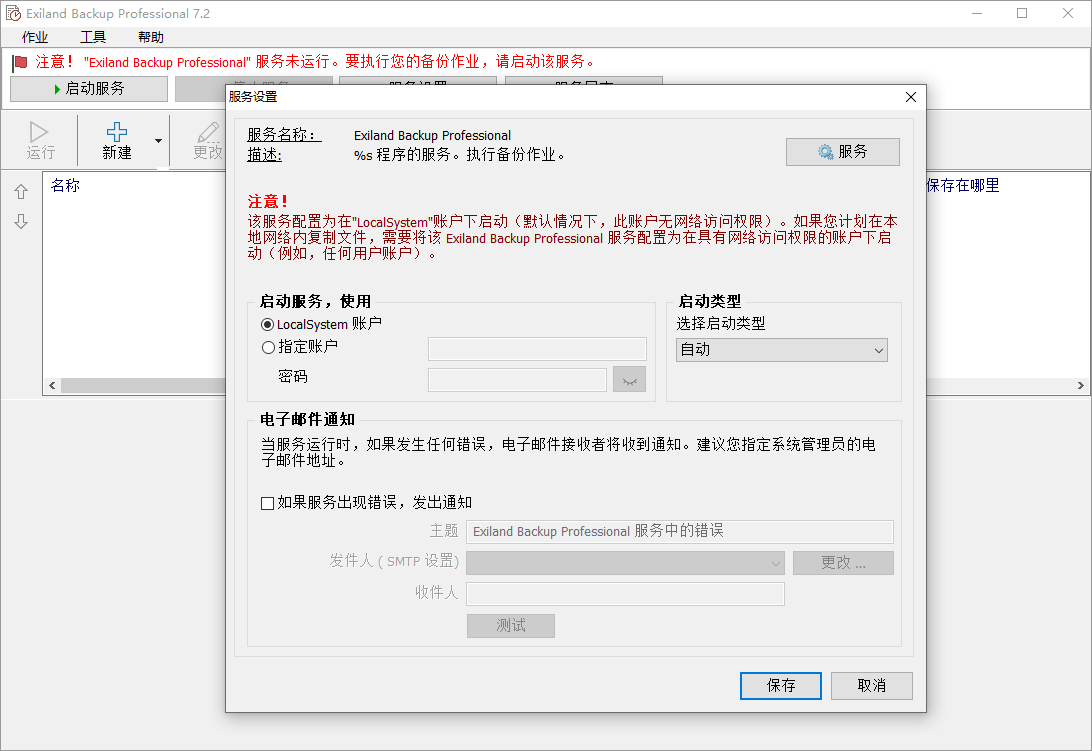Click the Exiland Backup app icon in title bar
This screenshot has width=1092, height=751.
[13, 13]
